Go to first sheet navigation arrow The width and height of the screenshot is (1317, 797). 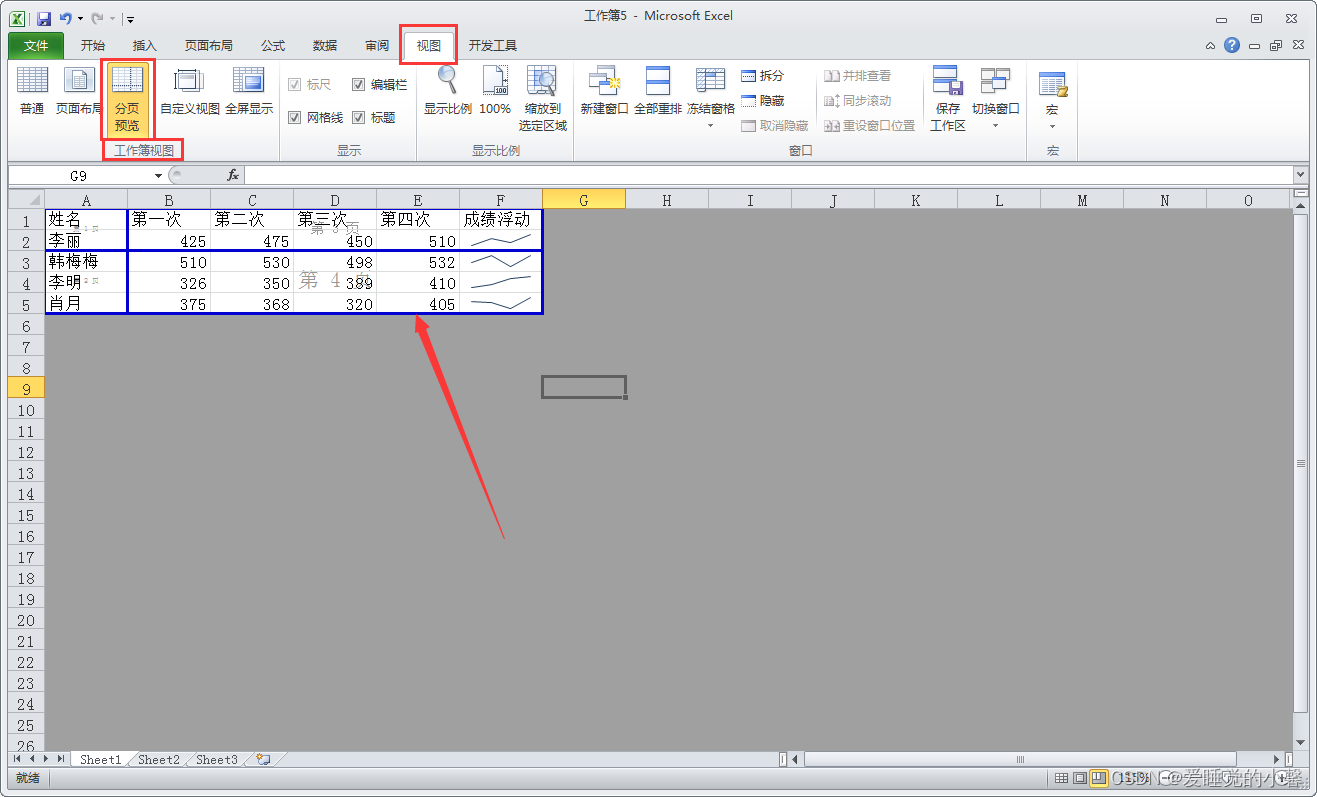tap(17, 759)
